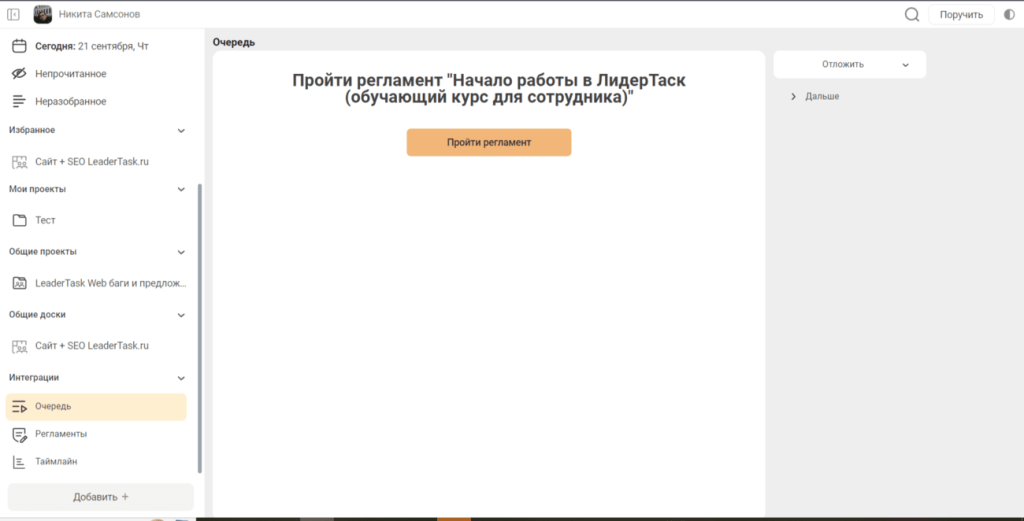Viewport: 1024px width, 521px height.
Task: Collapse the Общие проекты chevron
Action: [181, 252]
